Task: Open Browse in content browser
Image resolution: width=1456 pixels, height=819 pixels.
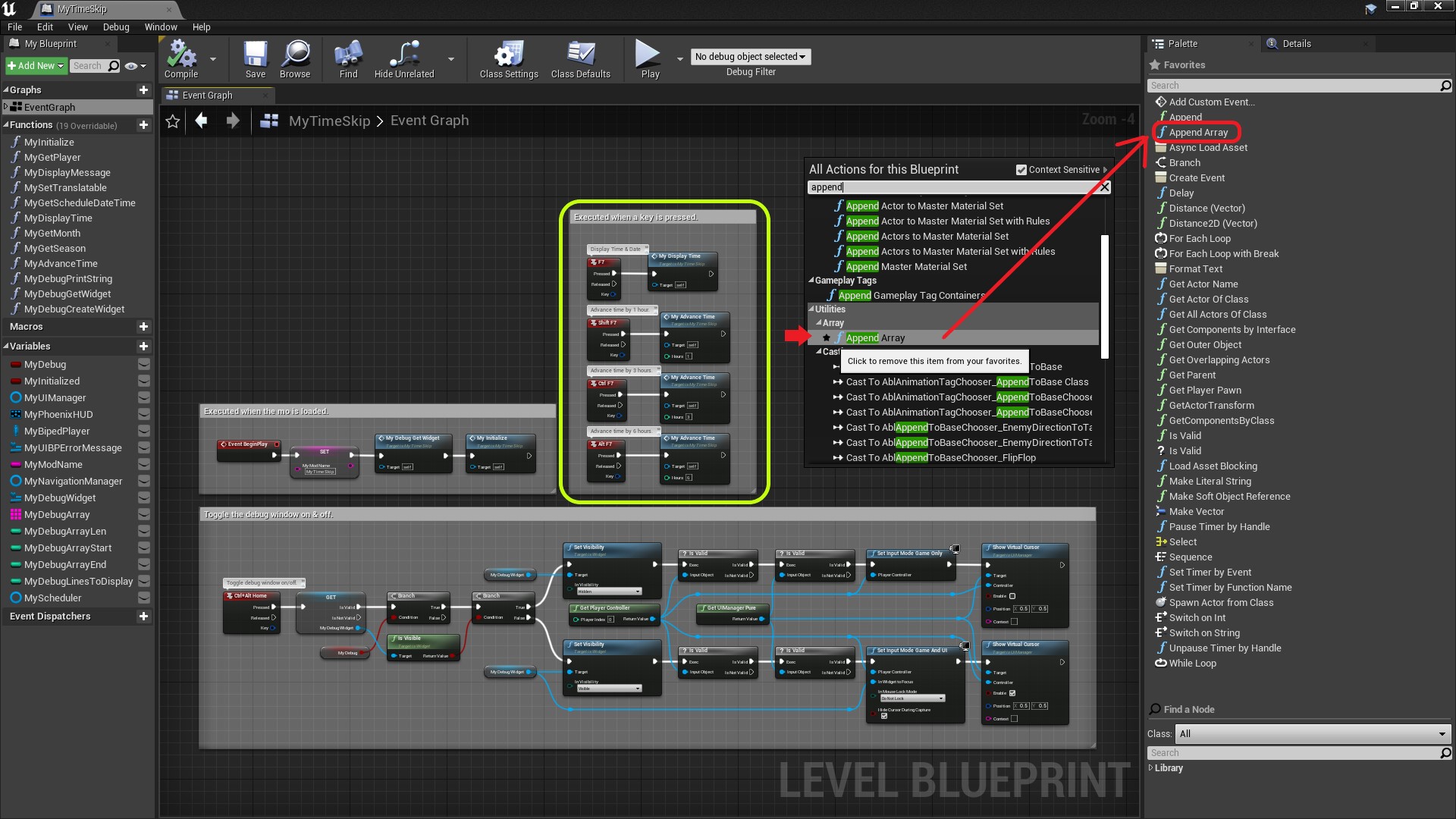Action: tap(295, 59)
